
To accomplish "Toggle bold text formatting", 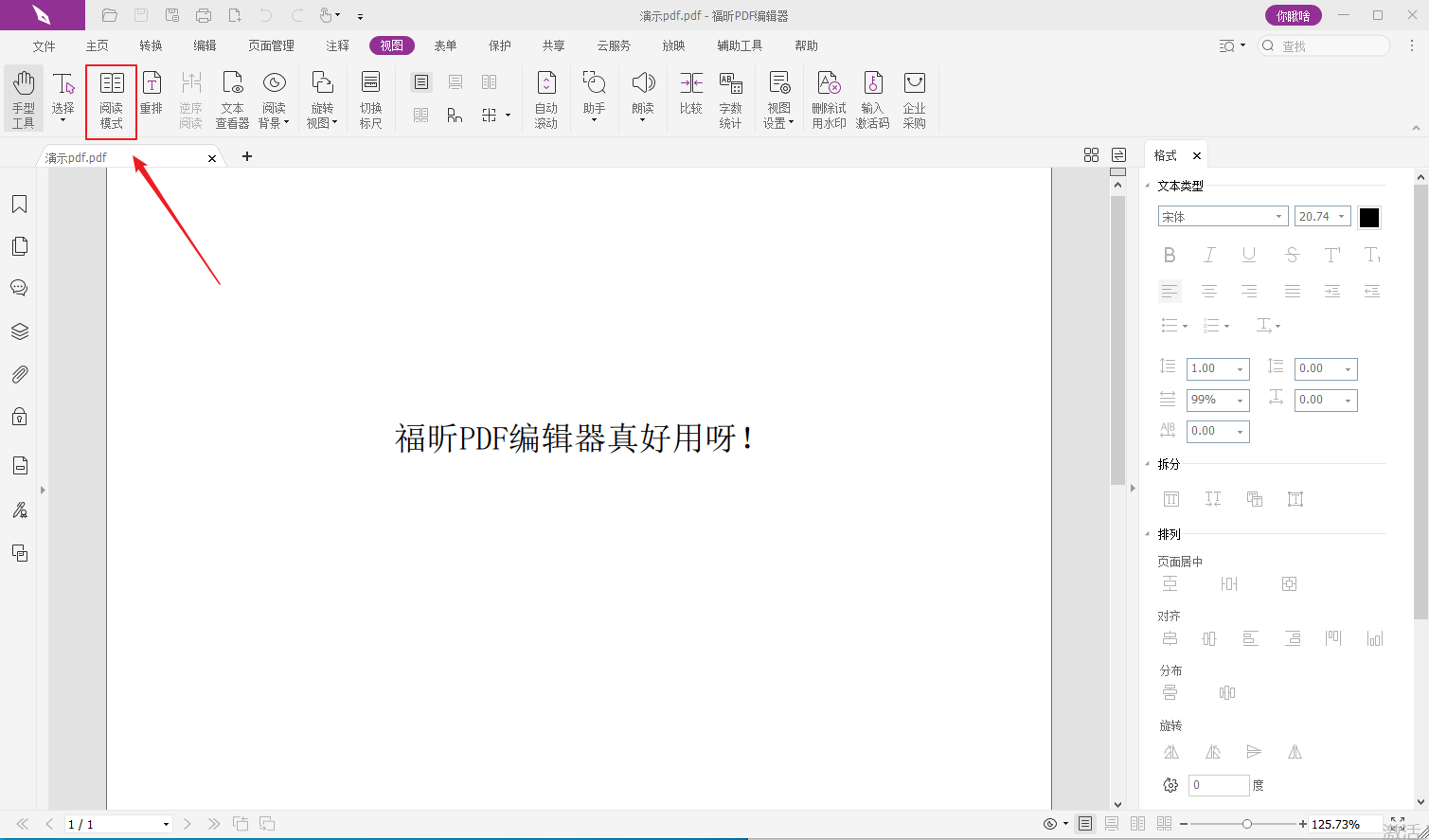I will point(1170,255).
